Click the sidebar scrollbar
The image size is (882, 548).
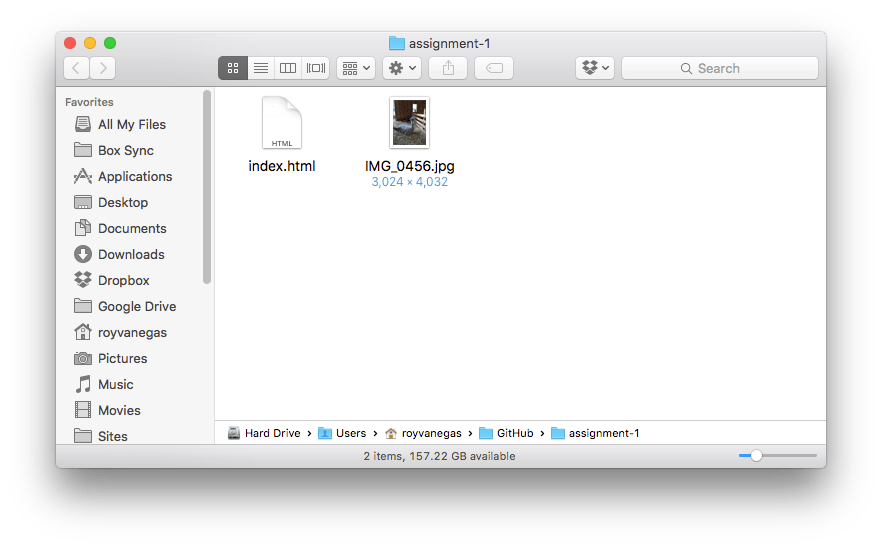click(207, 187)
